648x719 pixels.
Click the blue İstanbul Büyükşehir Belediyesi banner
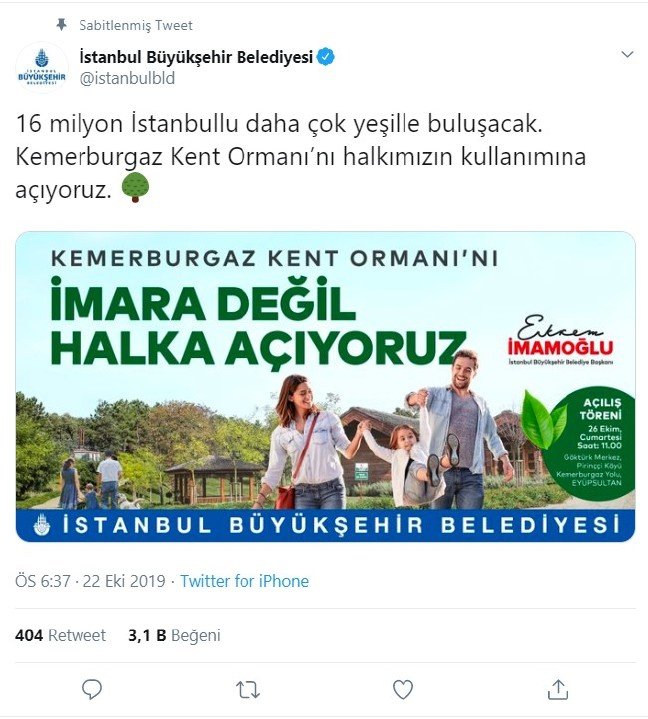tap(325, 525)
